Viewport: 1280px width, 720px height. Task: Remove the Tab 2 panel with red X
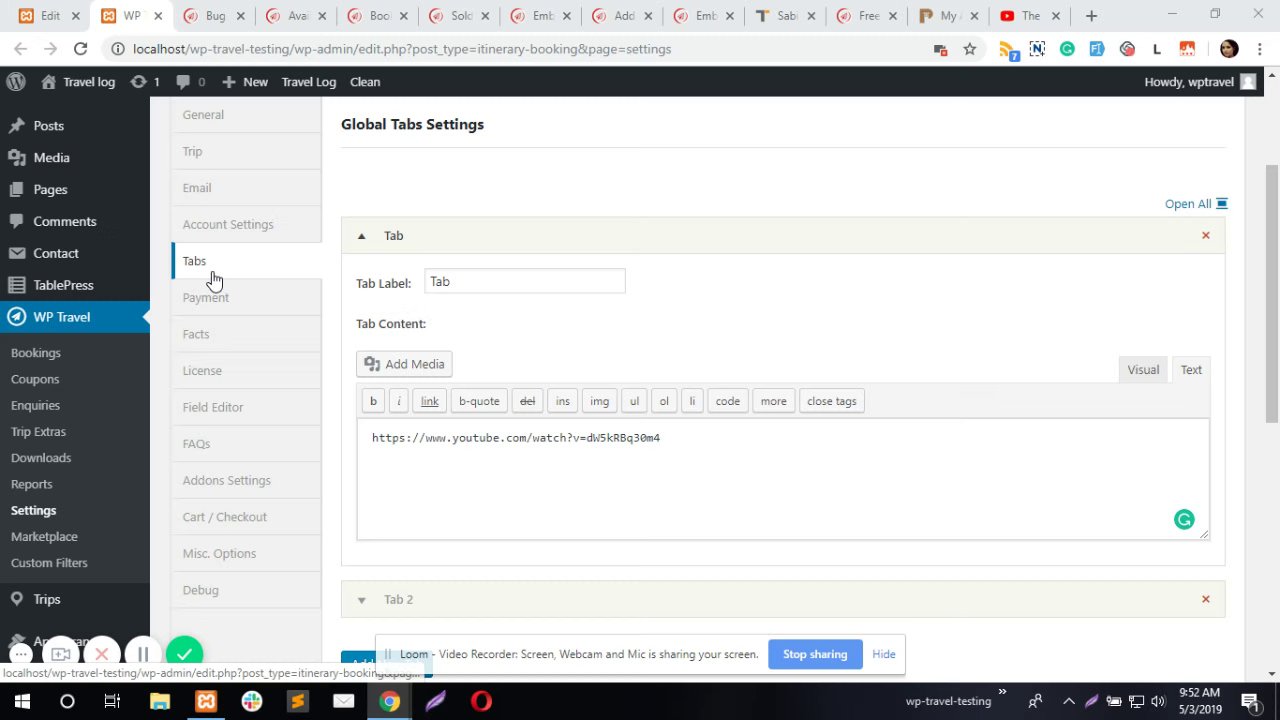pyautogui.click(x=1205, y=600)
